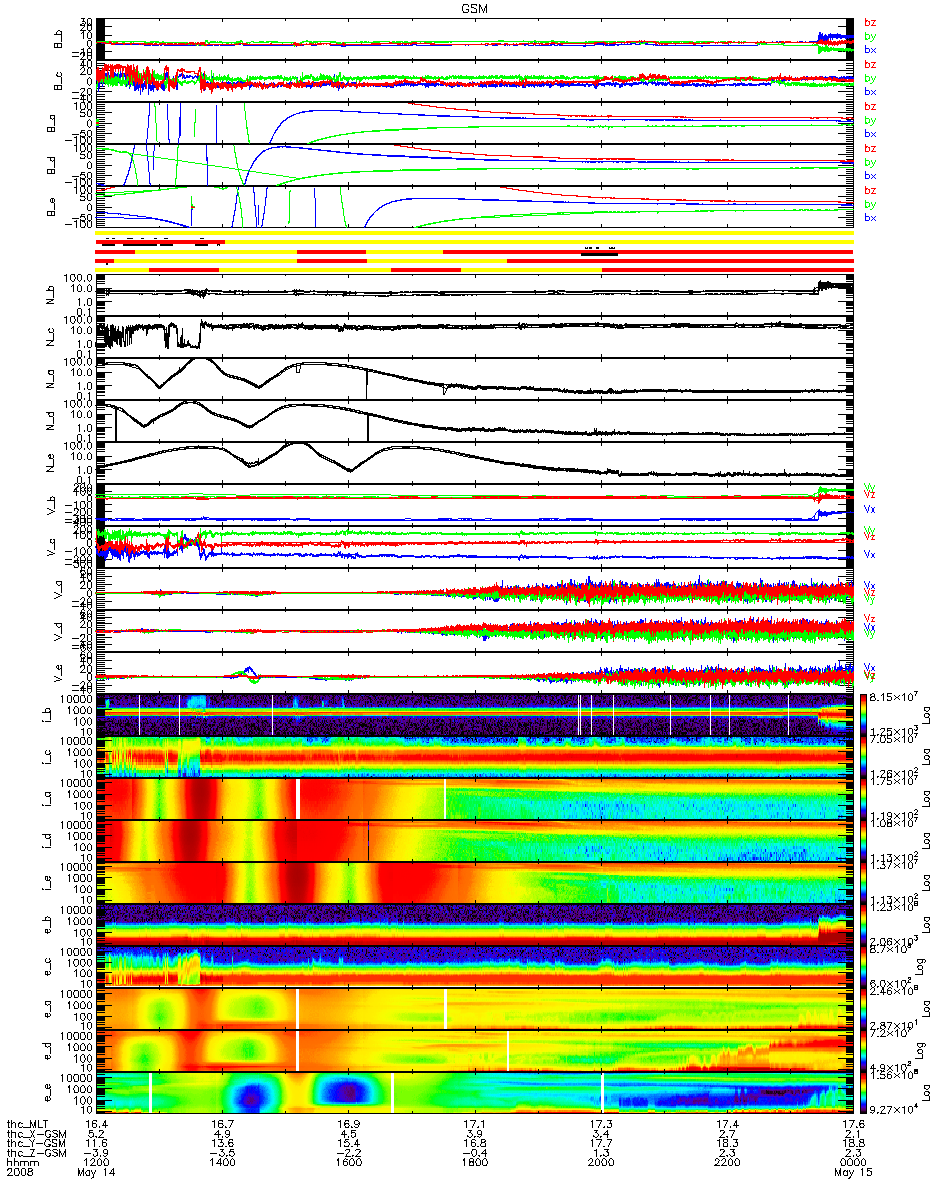930x1200 pixels.
Task: Click the bz legend of B_a panel
Action: 870,107
